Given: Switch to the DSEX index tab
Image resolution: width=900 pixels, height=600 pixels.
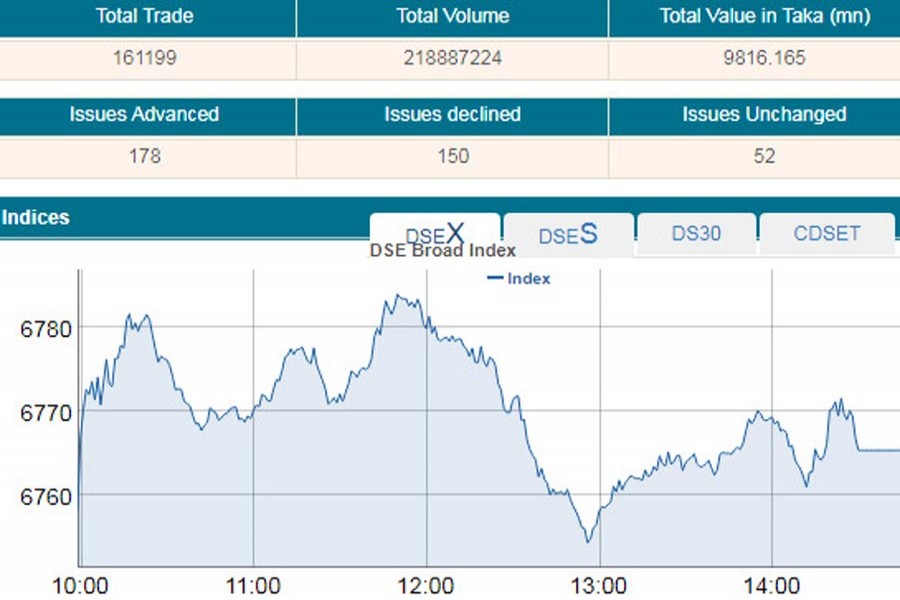Looking at the screenshot, I should point(435,233).
